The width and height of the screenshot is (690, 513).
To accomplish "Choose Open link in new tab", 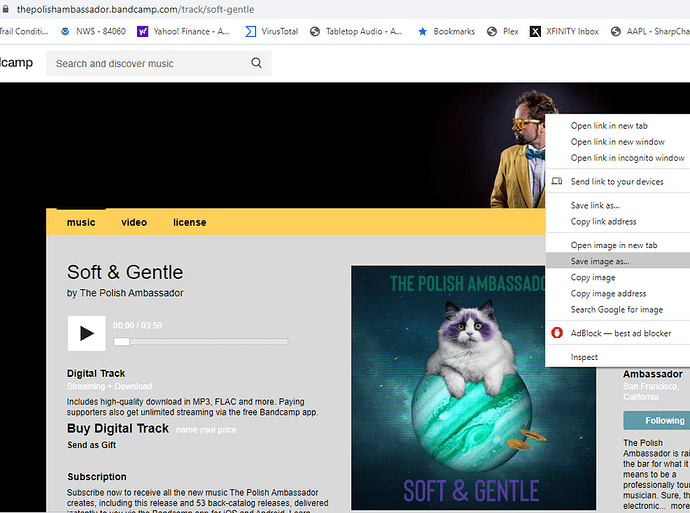I will [617, 125].
